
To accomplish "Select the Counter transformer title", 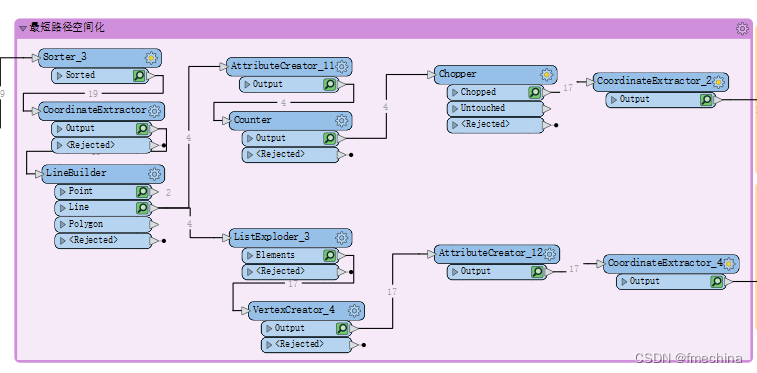I will 252,120.
